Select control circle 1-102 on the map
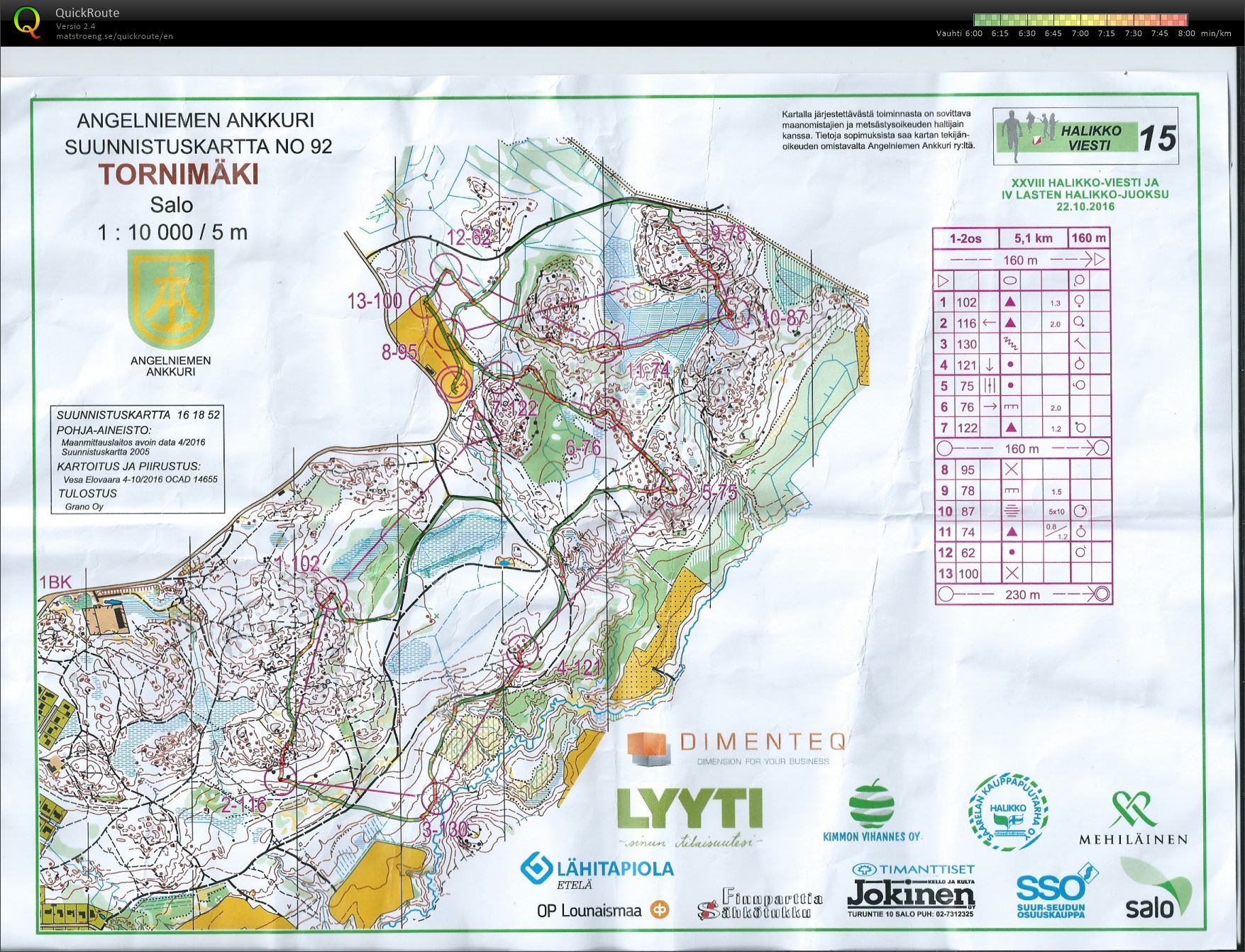 [331, 591]
